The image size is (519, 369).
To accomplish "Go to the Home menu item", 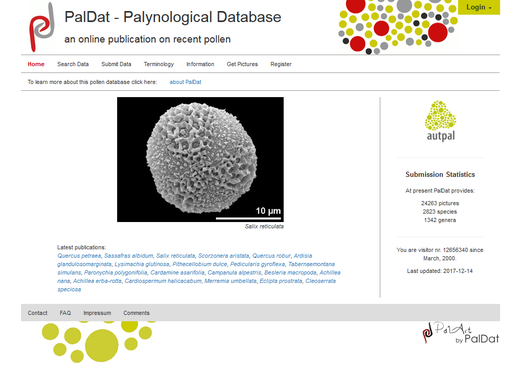I will click(36, 64).
